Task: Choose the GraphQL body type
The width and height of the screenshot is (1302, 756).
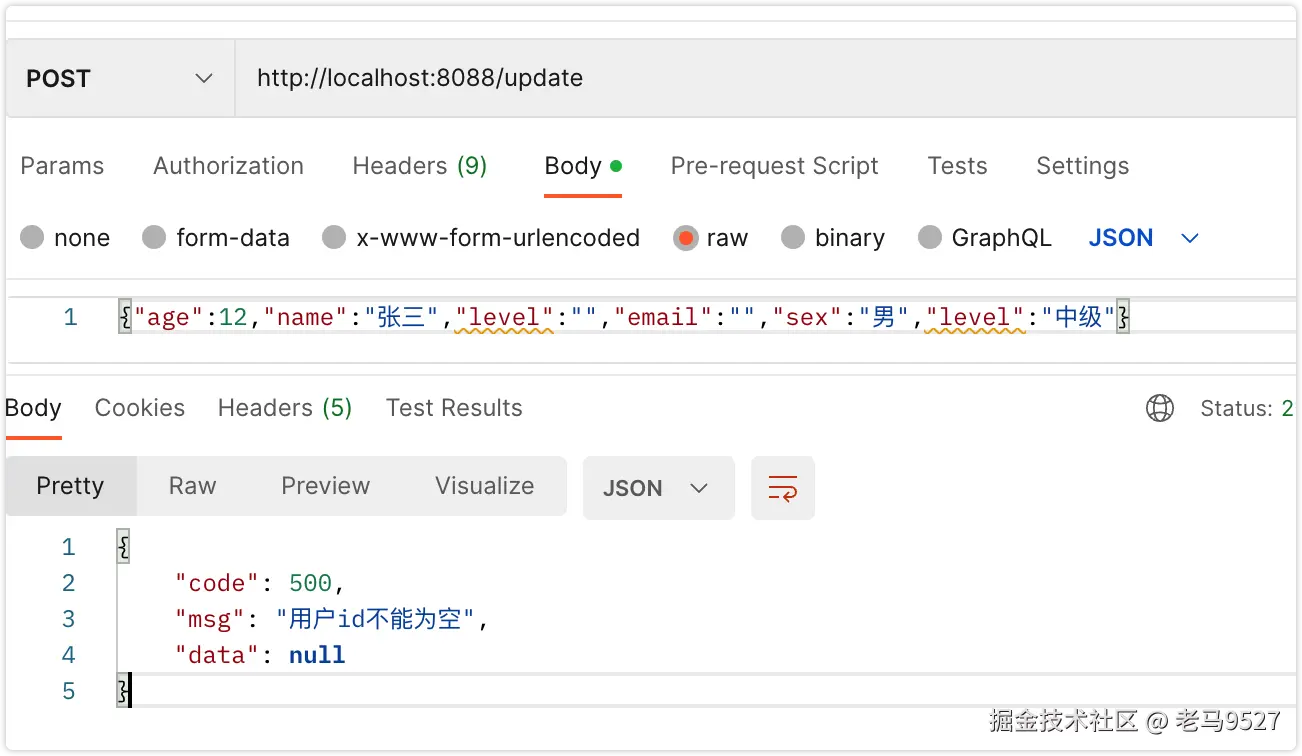Action: [x=930, y=238]
